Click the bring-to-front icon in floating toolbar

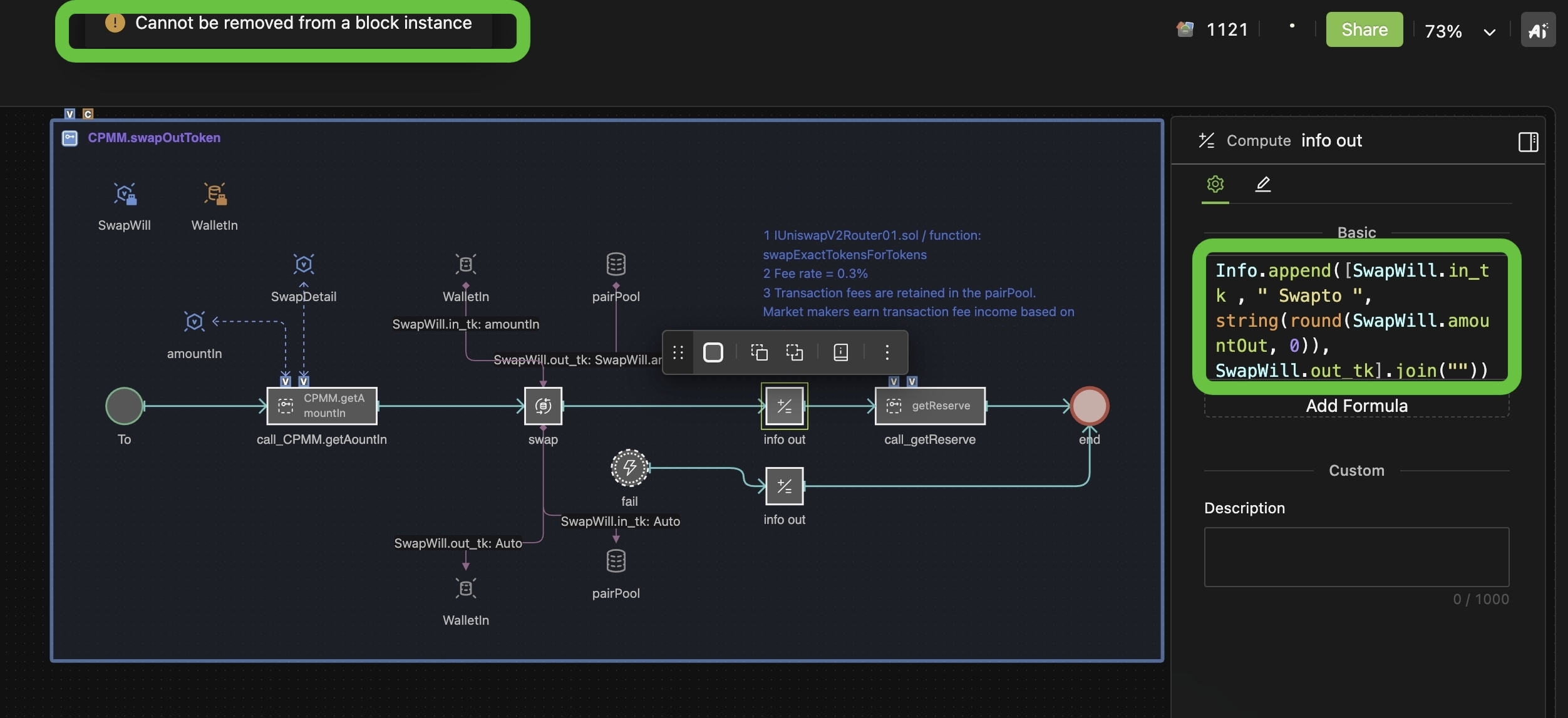759,352
